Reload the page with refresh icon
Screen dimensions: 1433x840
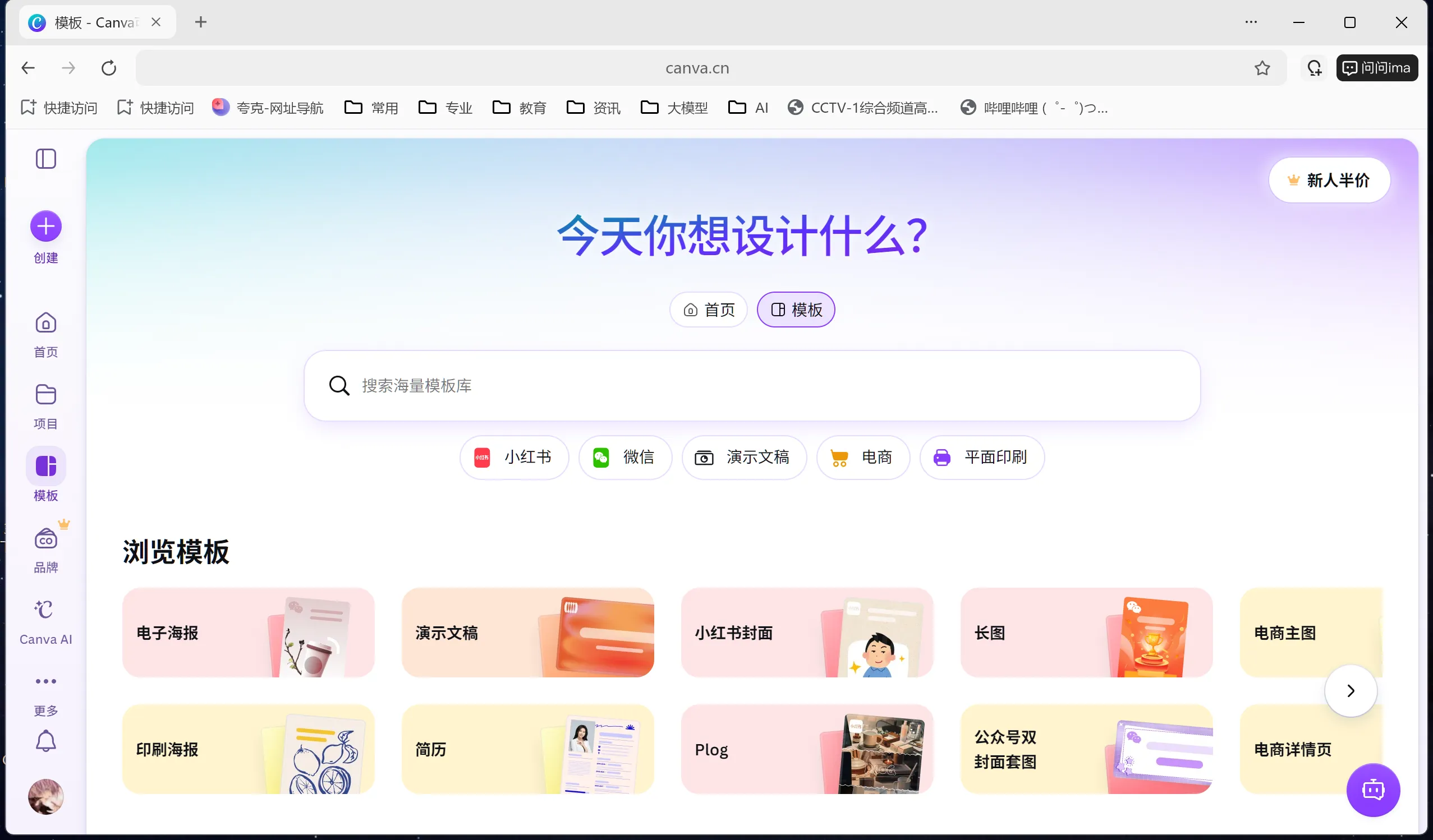point(109,68)
